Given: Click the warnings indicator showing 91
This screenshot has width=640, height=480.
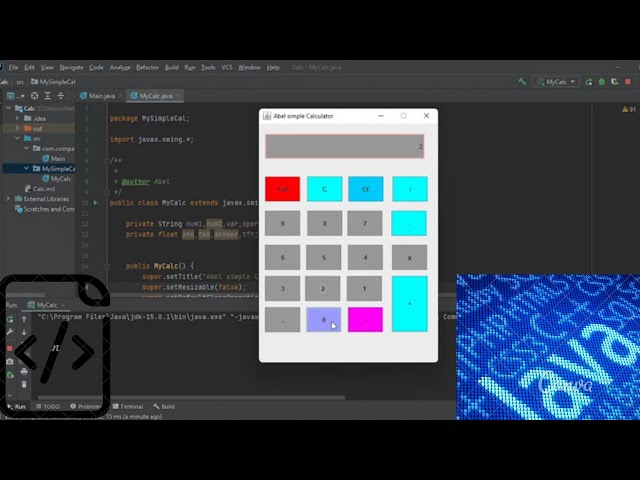Looking at the screenshot, I should [x=629, y=109].
